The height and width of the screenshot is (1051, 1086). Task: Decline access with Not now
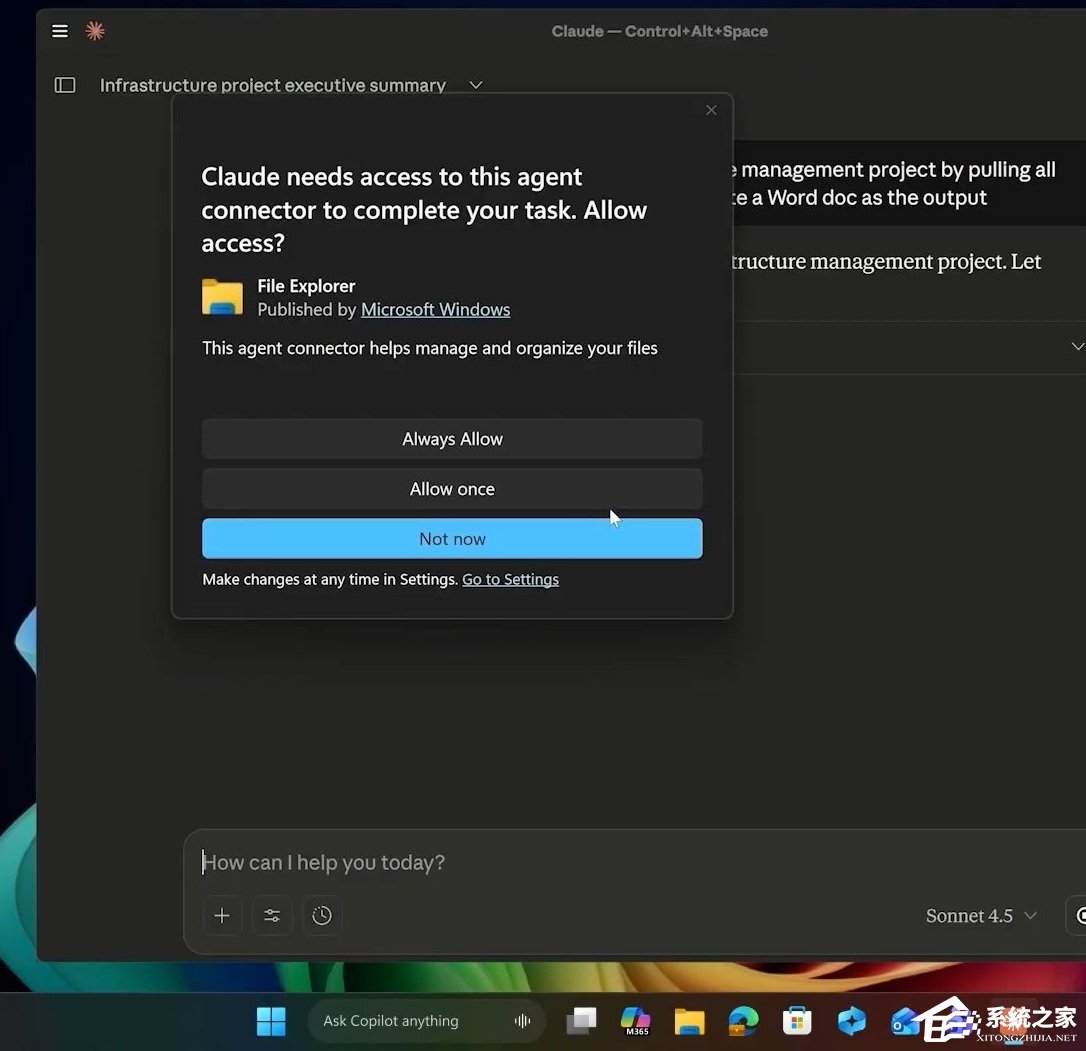click(452, 539)
